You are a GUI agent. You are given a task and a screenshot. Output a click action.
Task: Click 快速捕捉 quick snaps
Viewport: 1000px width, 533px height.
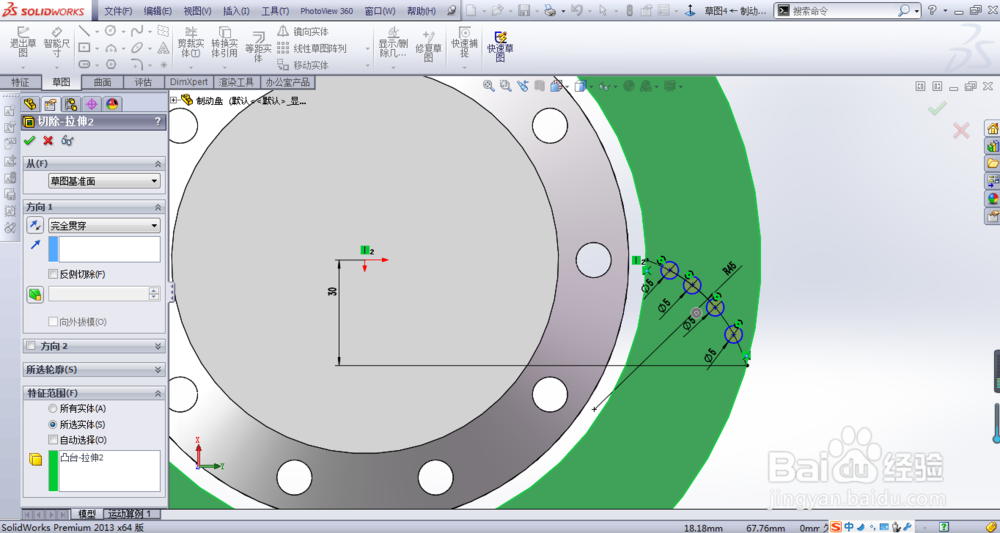(464, 42)
